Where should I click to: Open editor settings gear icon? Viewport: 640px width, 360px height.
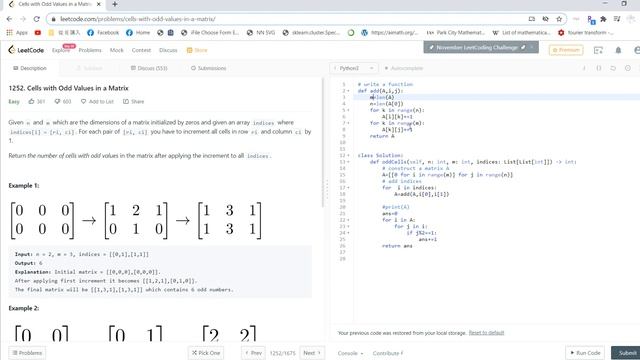628,68
